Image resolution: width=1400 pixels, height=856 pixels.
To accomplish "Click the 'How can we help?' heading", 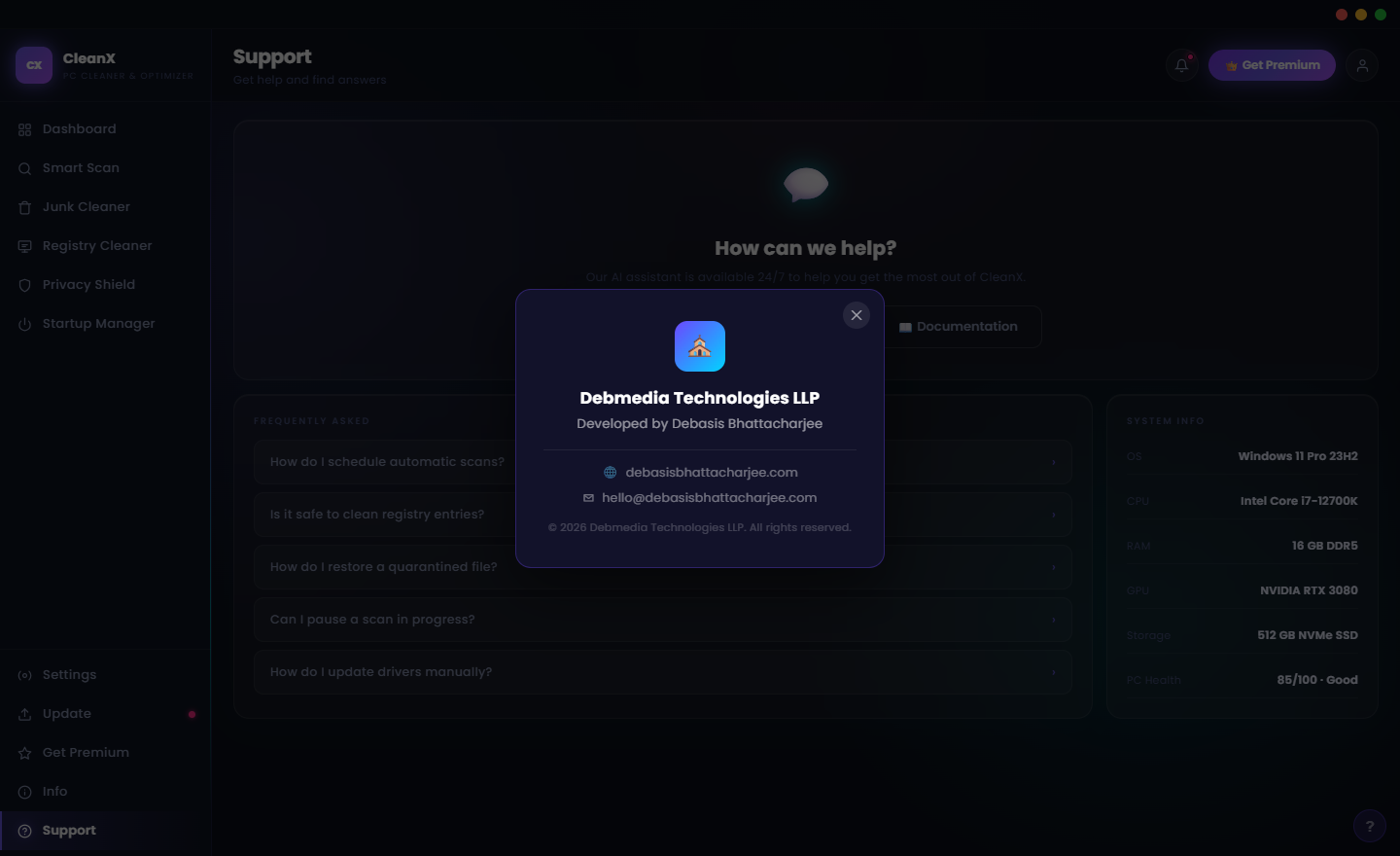I will [x=806, y=248].
